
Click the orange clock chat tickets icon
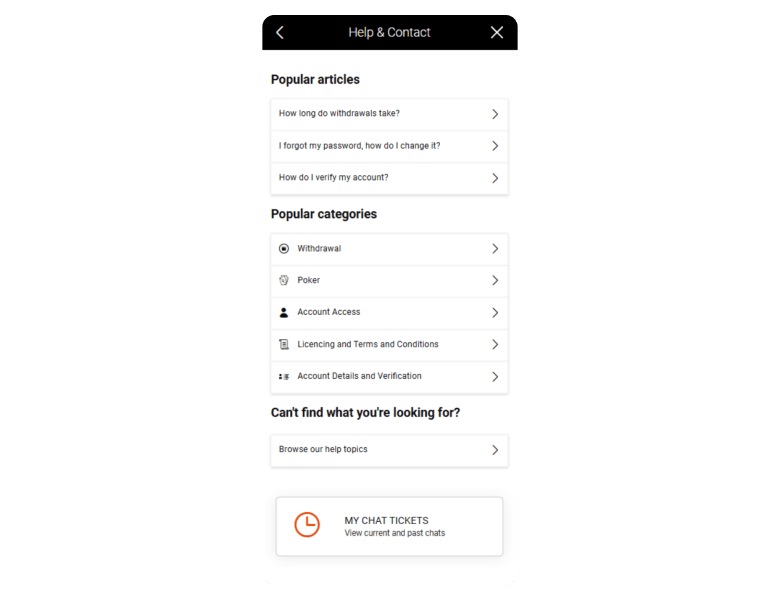tap(307, 525)
